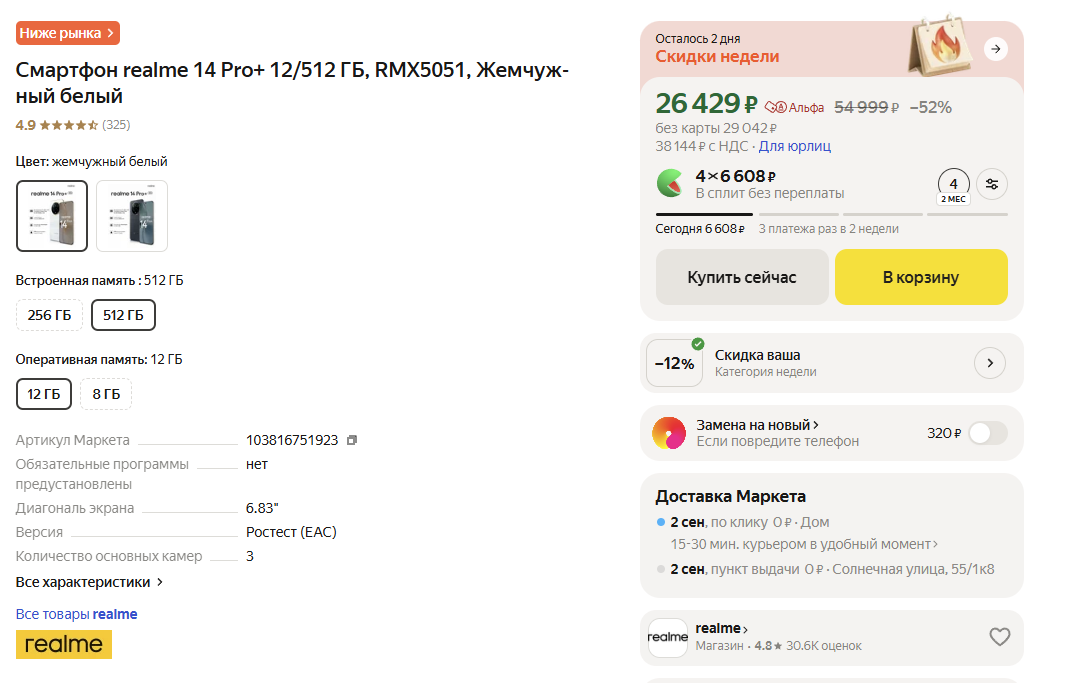Copy the Market article number icon
This screenshot has height=683, width=1078.
click(x=351, y=440)
